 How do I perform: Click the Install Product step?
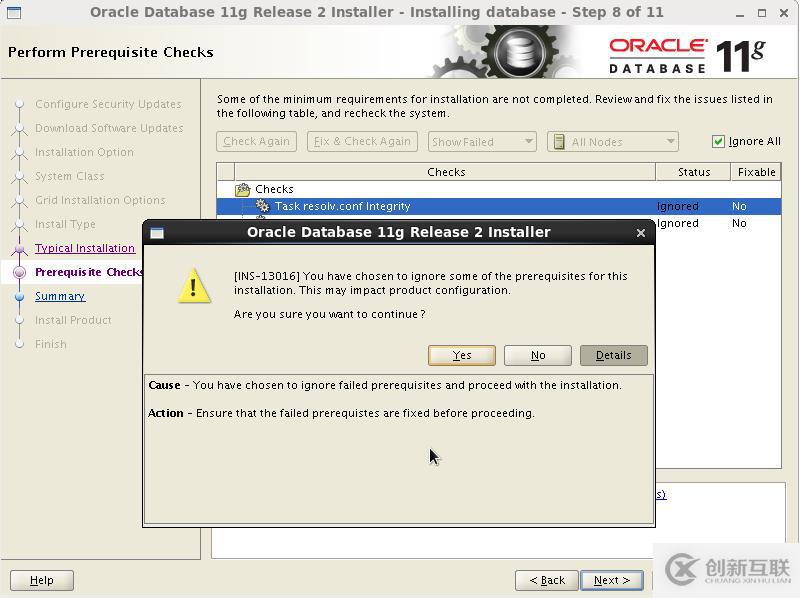73,320
